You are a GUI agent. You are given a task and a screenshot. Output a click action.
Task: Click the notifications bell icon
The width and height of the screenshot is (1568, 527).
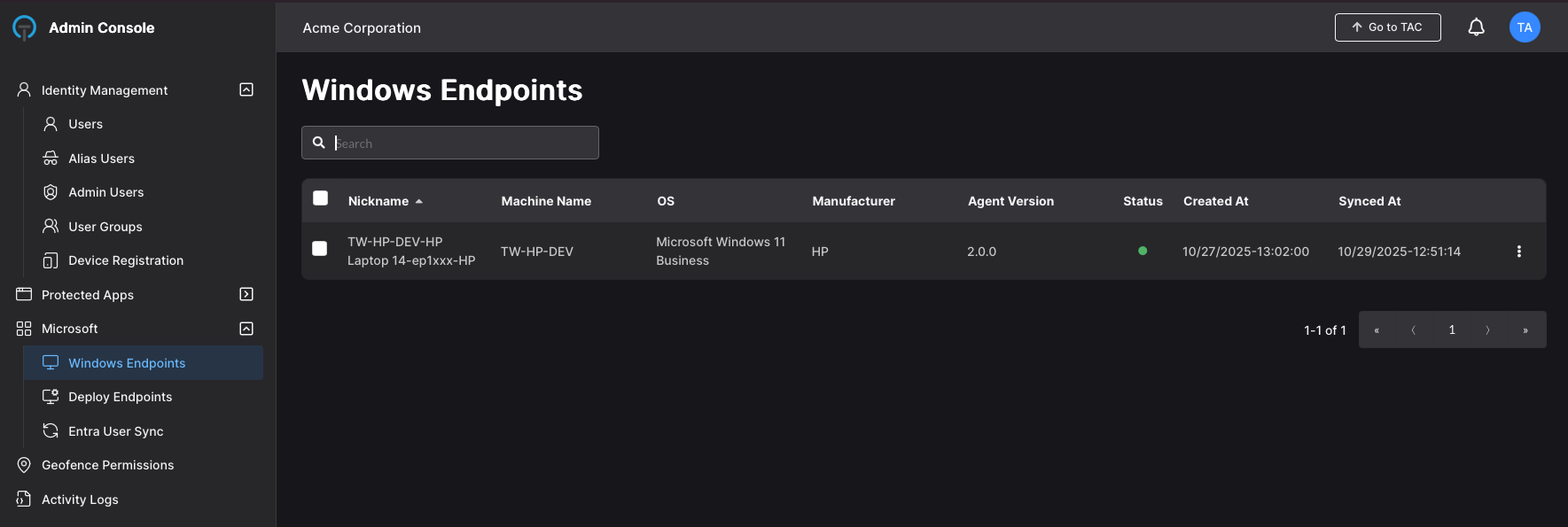coord(1476,27)
